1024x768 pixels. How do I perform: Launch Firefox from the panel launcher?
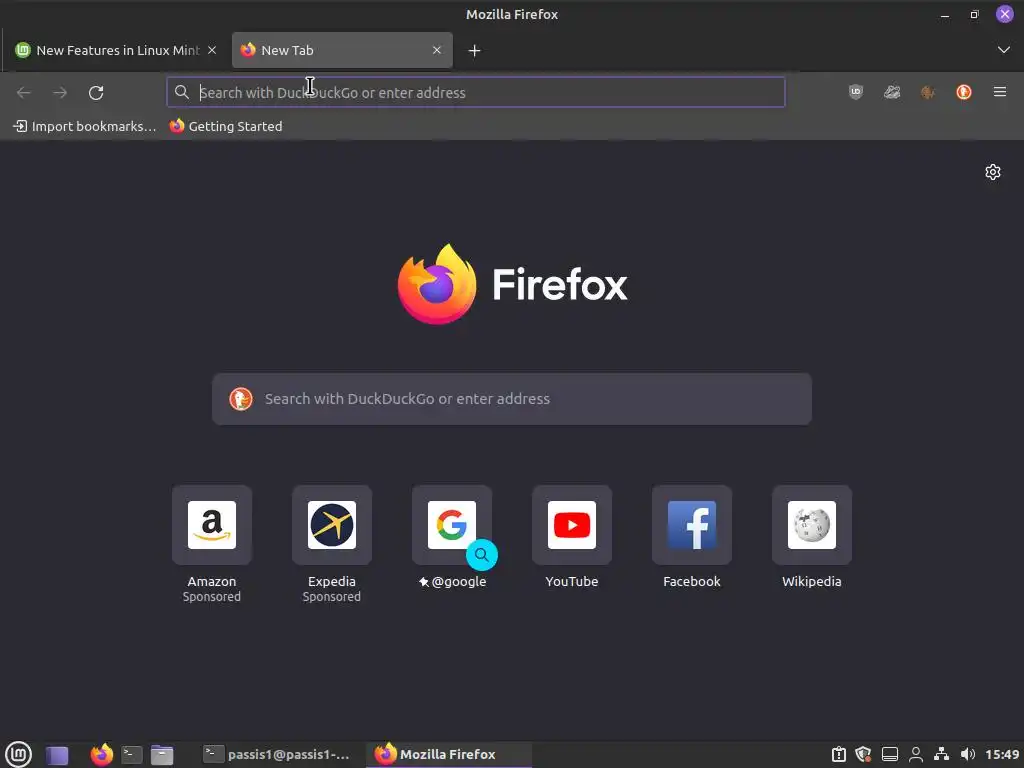click(101, 754)
